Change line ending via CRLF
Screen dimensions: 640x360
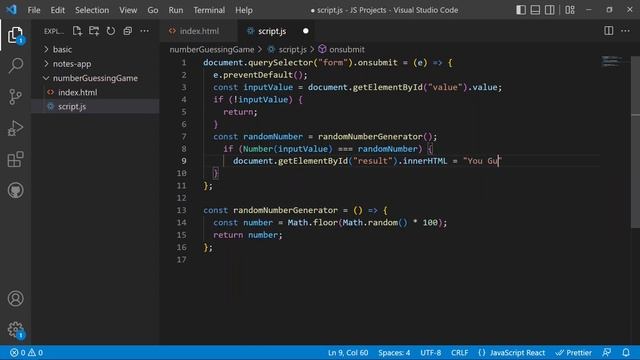pos(460,353)
